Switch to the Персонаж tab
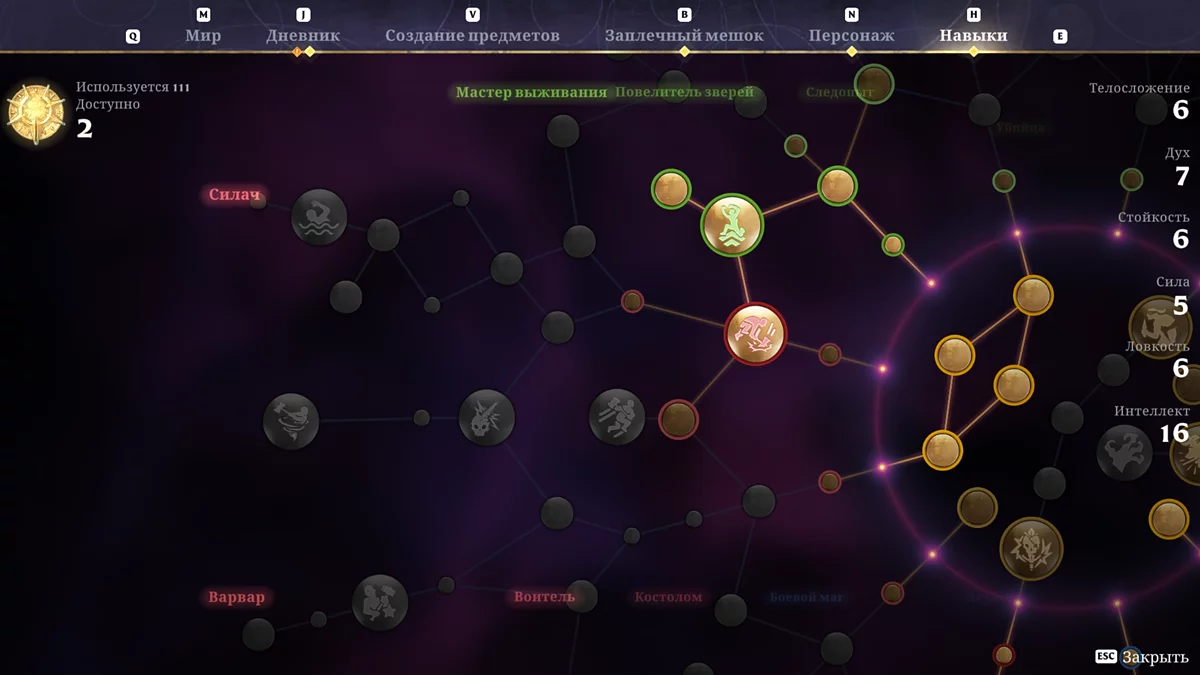 (x=851, y=36)
